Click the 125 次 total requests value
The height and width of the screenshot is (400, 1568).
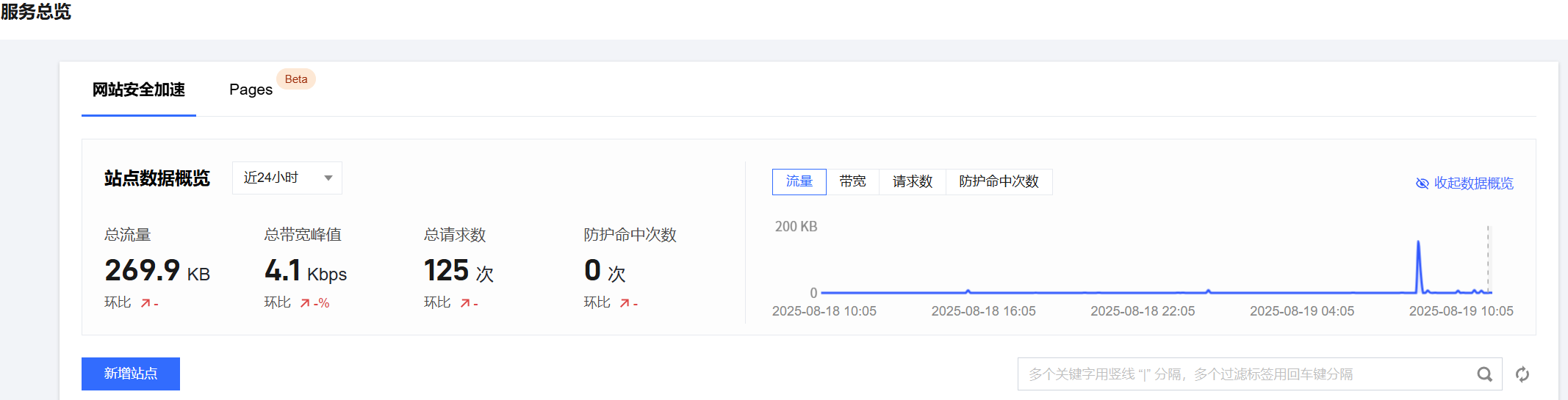458,271
